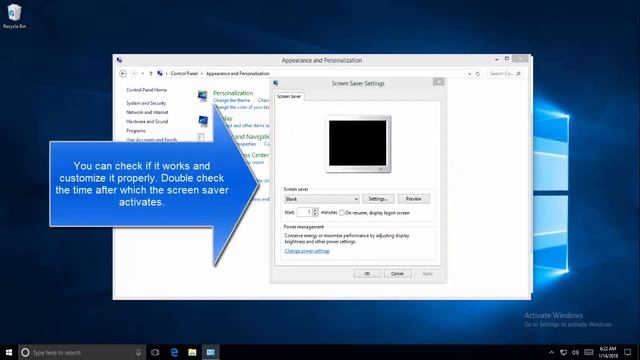Go up one level in Control Panel

coord(151,73)
